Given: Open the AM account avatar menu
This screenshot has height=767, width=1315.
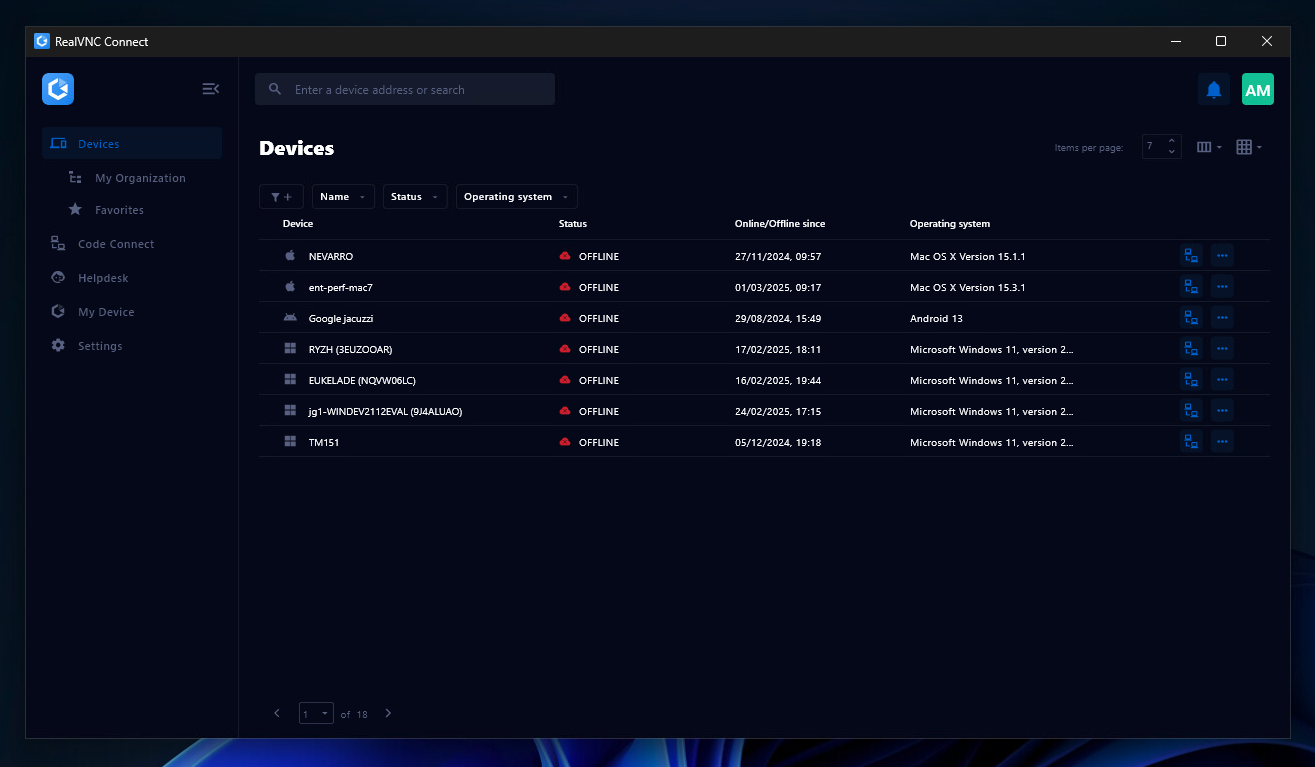Looking at the screenshot, I should [x=1257, y=90].
